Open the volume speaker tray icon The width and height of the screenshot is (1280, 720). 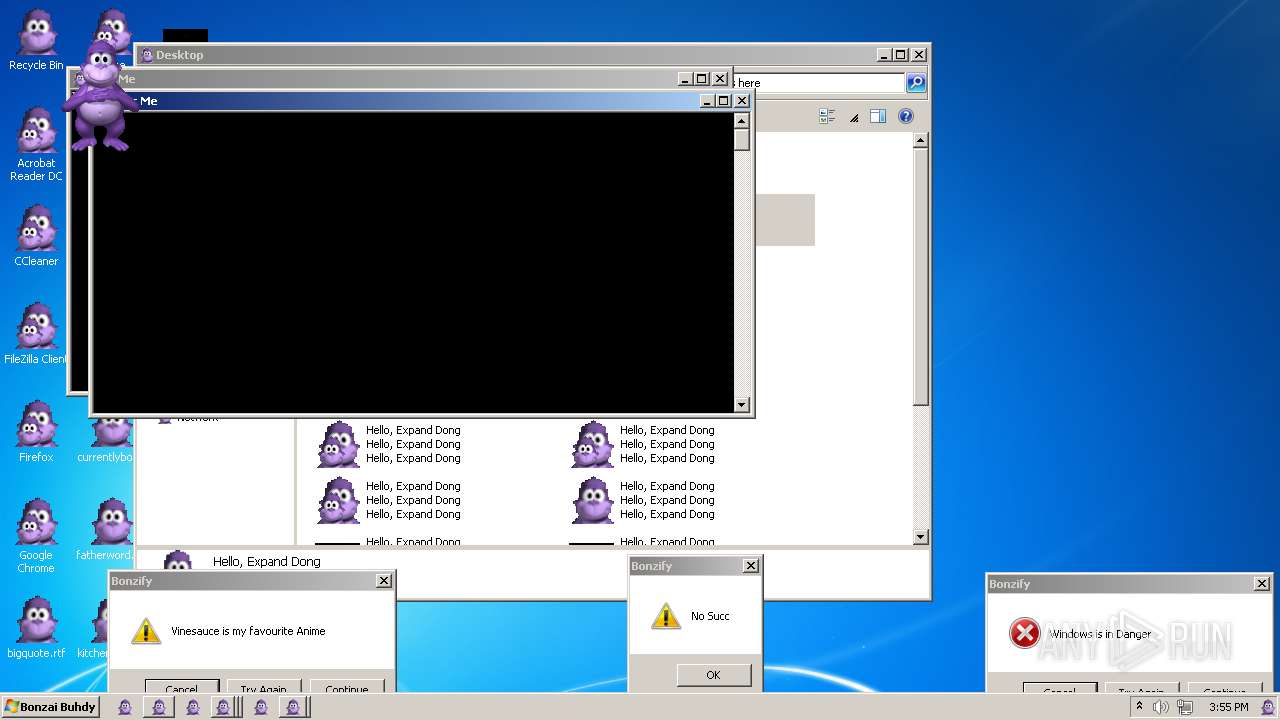[x=1160, y=707]
